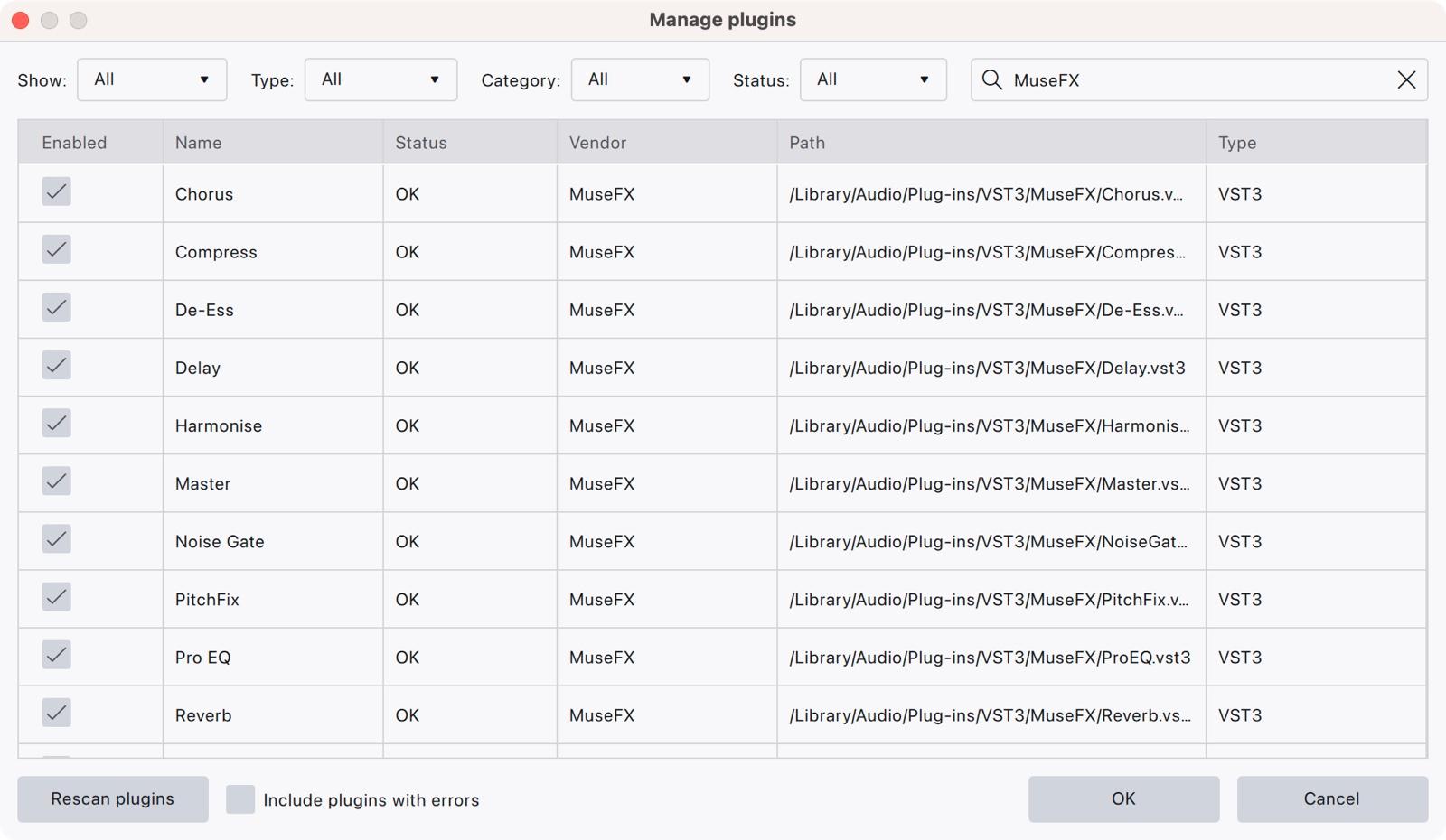Click Rescan plugins button
Screen dimensions: 1446x840
(113, 799)
